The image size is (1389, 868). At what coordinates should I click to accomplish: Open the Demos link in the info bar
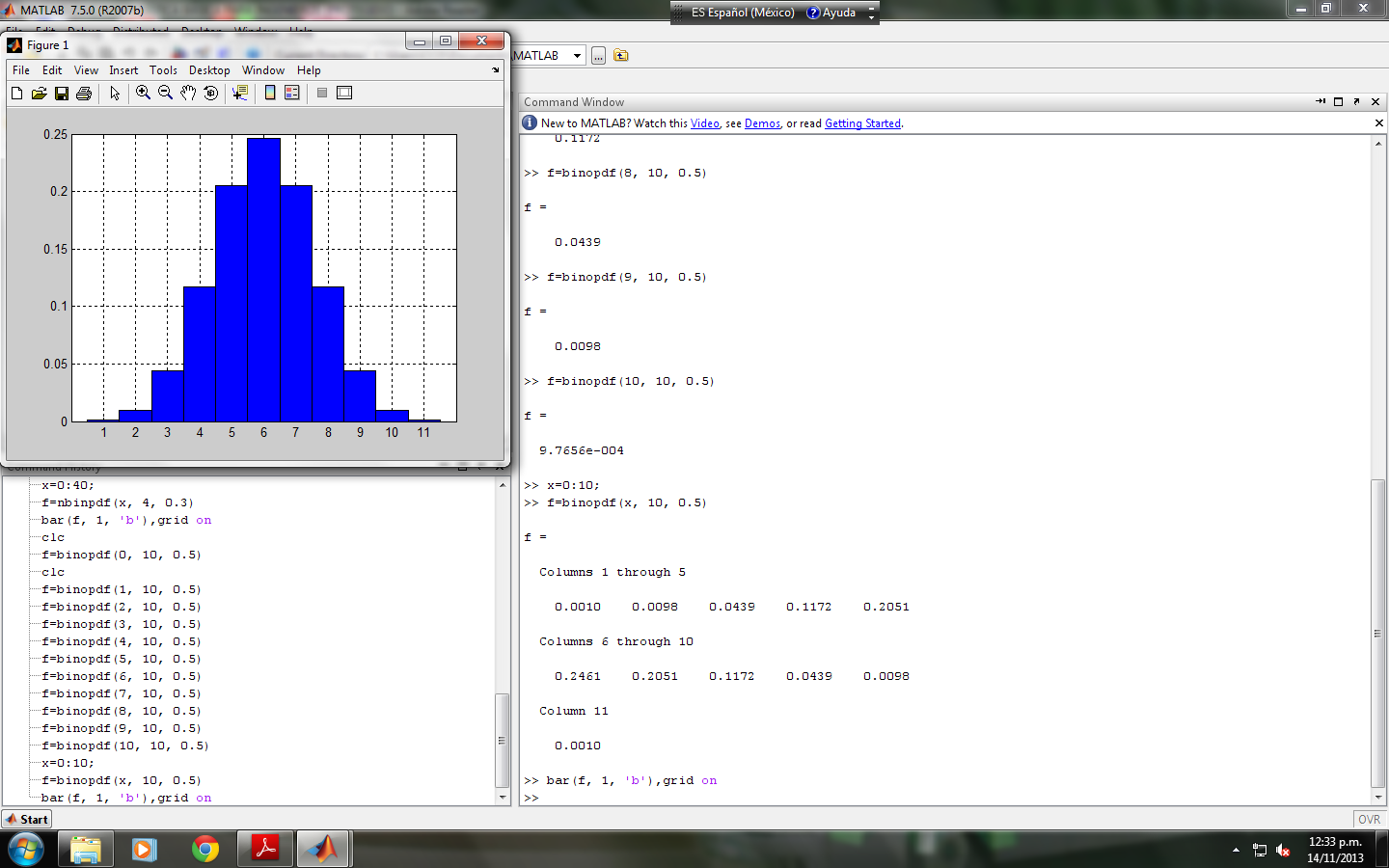pos(762,123)
